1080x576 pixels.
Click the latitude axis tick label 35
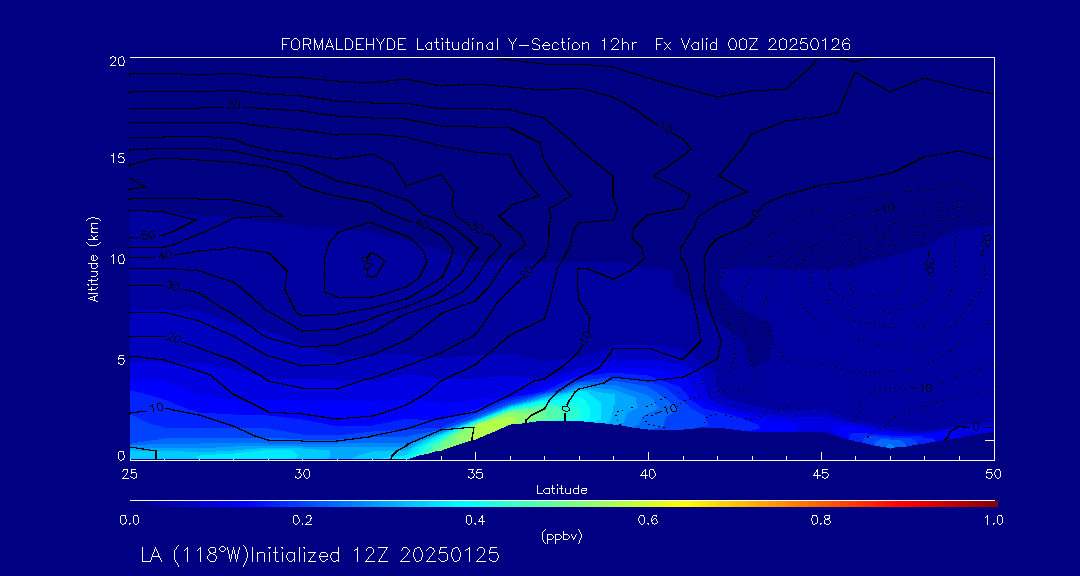(475, 474)
